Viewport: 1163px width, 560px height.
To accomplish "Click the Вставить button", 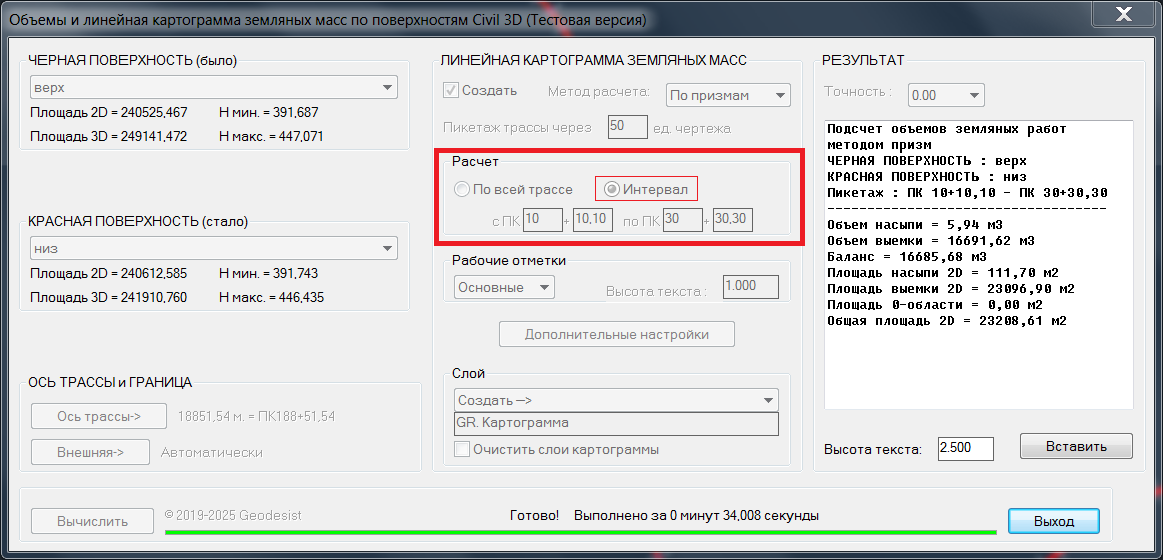I will [1076, 446].
